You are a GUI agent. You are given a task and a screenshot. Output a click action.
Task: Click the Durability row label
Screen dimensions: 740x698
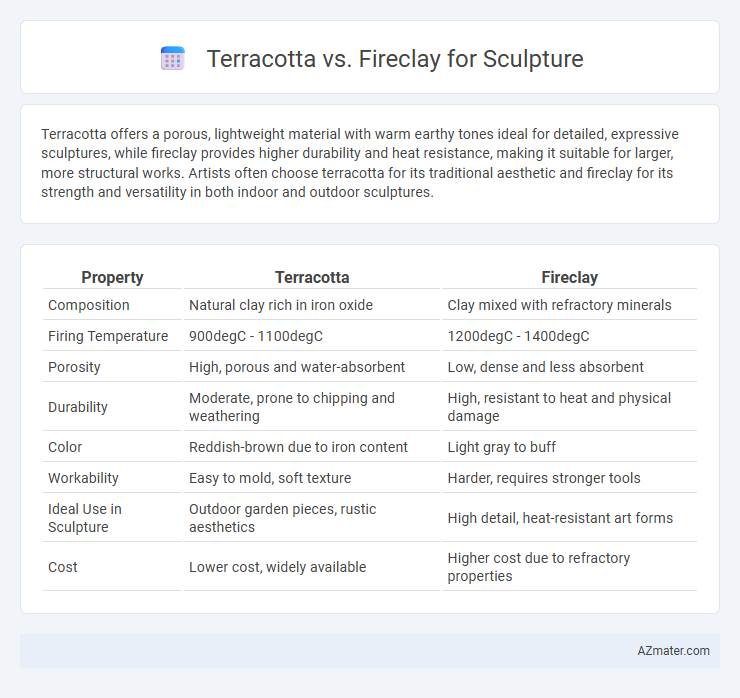coord(78,407)
